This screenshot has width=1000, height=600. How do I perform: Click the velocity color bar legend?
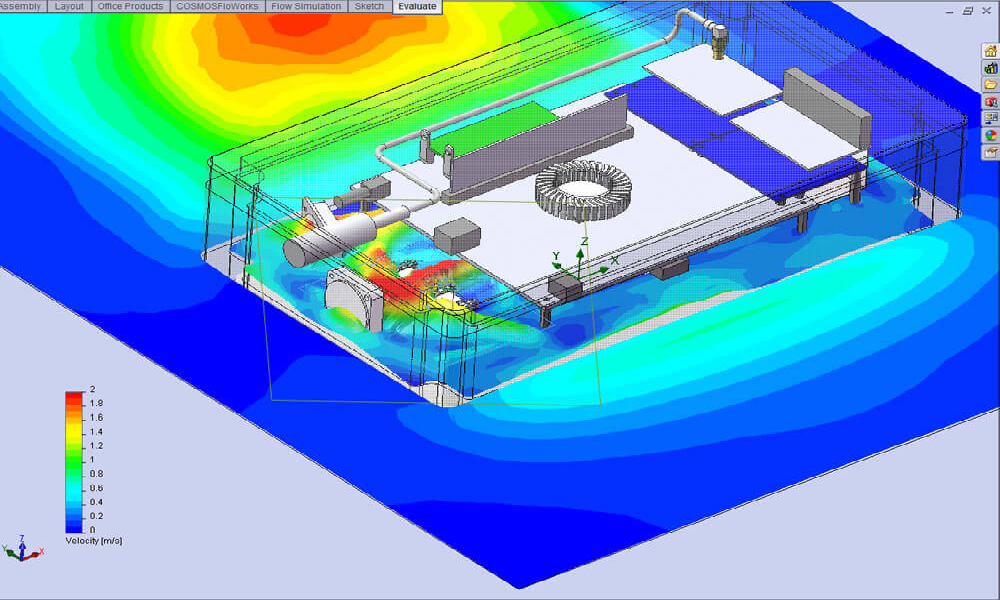[x=75, y=462]
